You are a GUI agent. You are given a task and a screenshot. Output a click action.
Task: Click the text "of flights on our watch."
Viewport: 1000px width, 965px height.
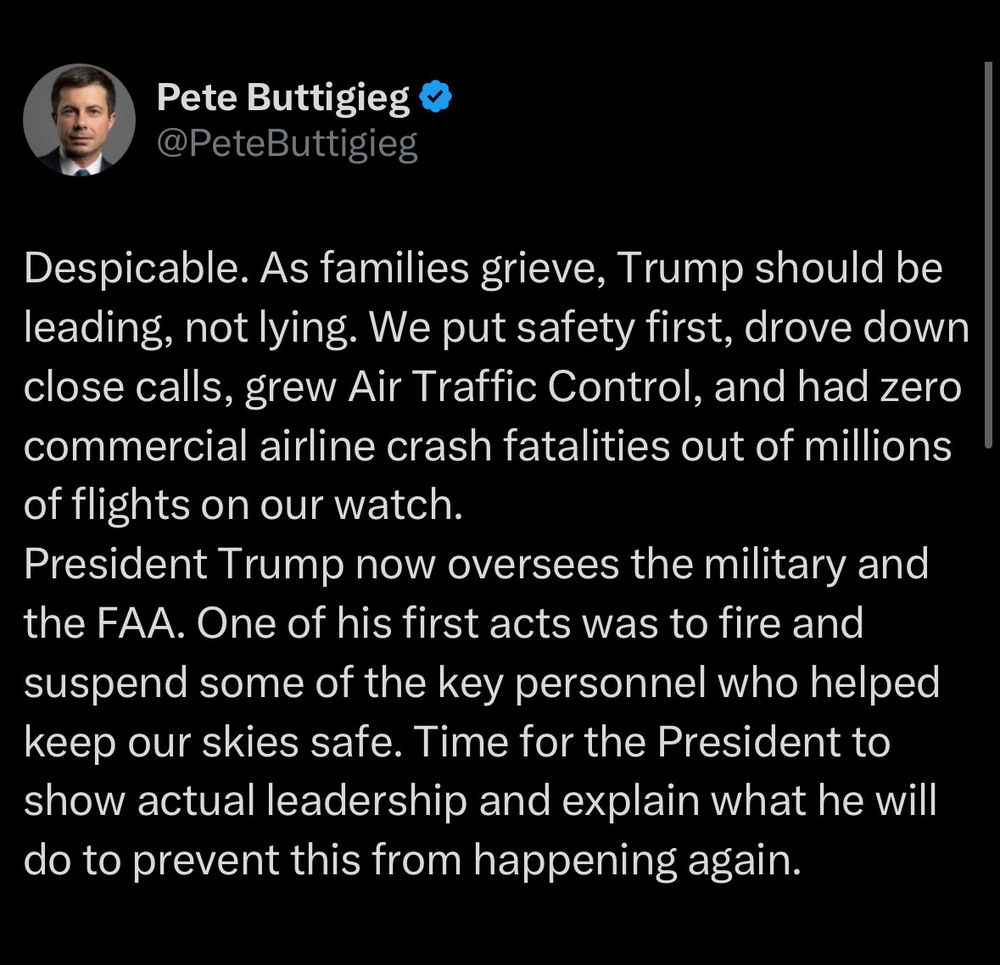click(243, 505)
